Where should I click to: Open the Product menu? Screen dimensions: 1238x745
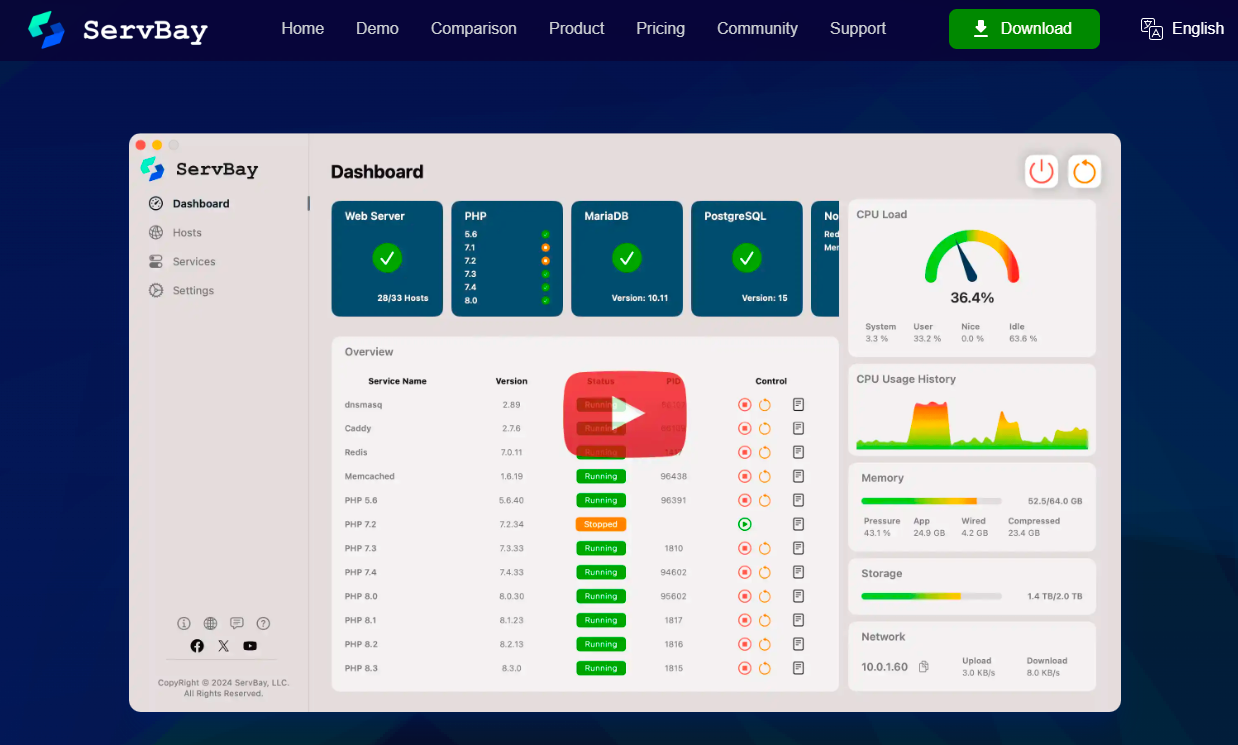pos(576,28)
